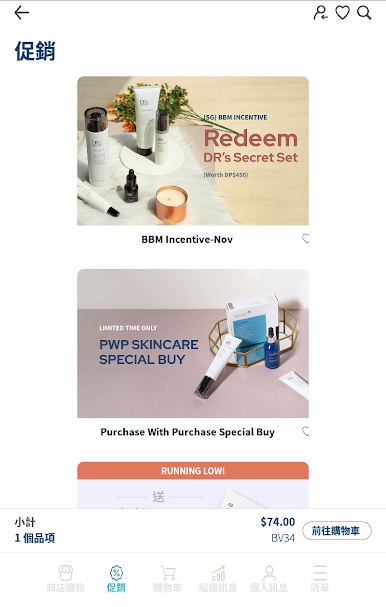
Task: Open the 個人訊息 personal info tab
Action: [x=269, y=579]
